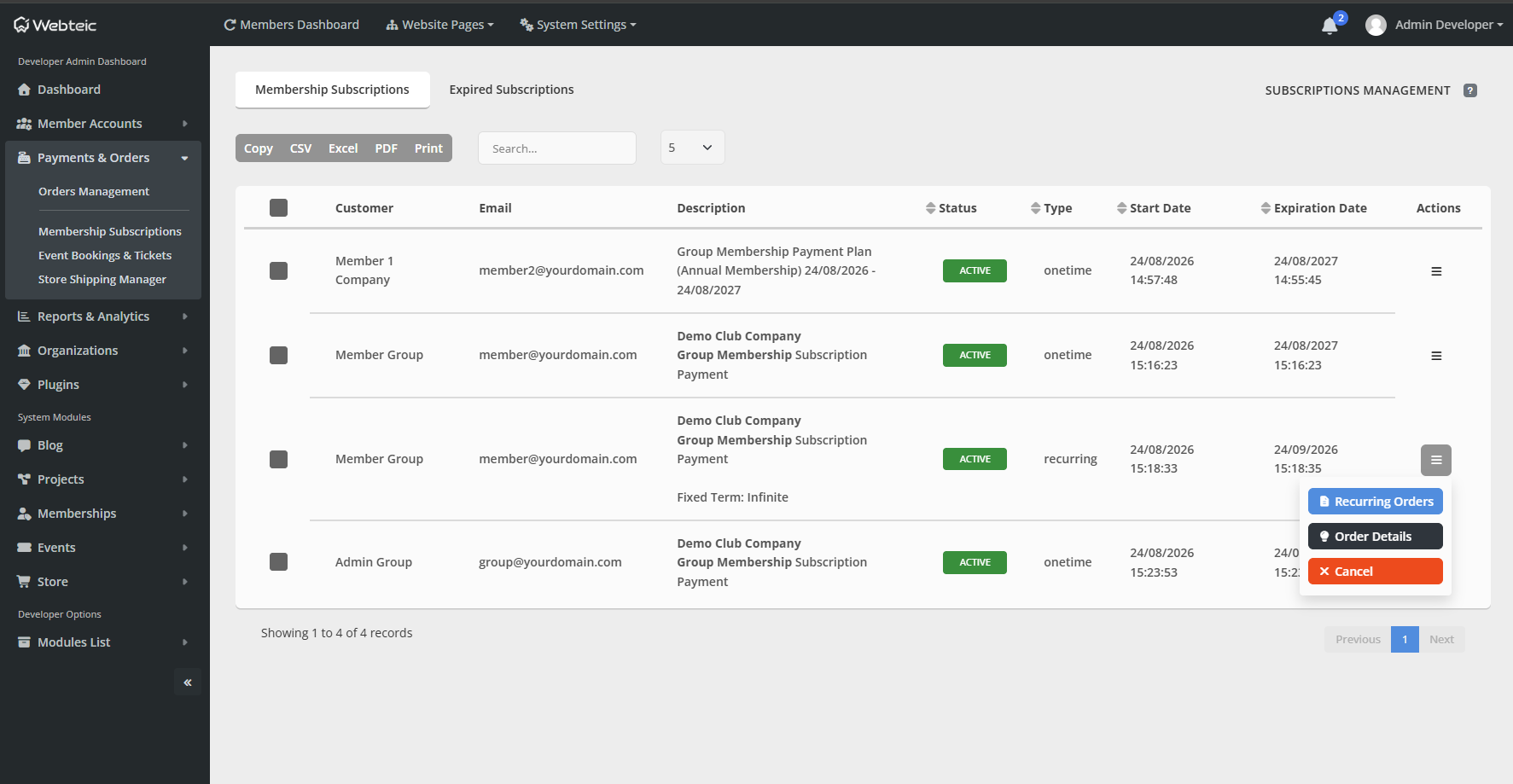Open Event Bookings & Tickets link
Screen dimensions: 1513x784
pos(105,255)
